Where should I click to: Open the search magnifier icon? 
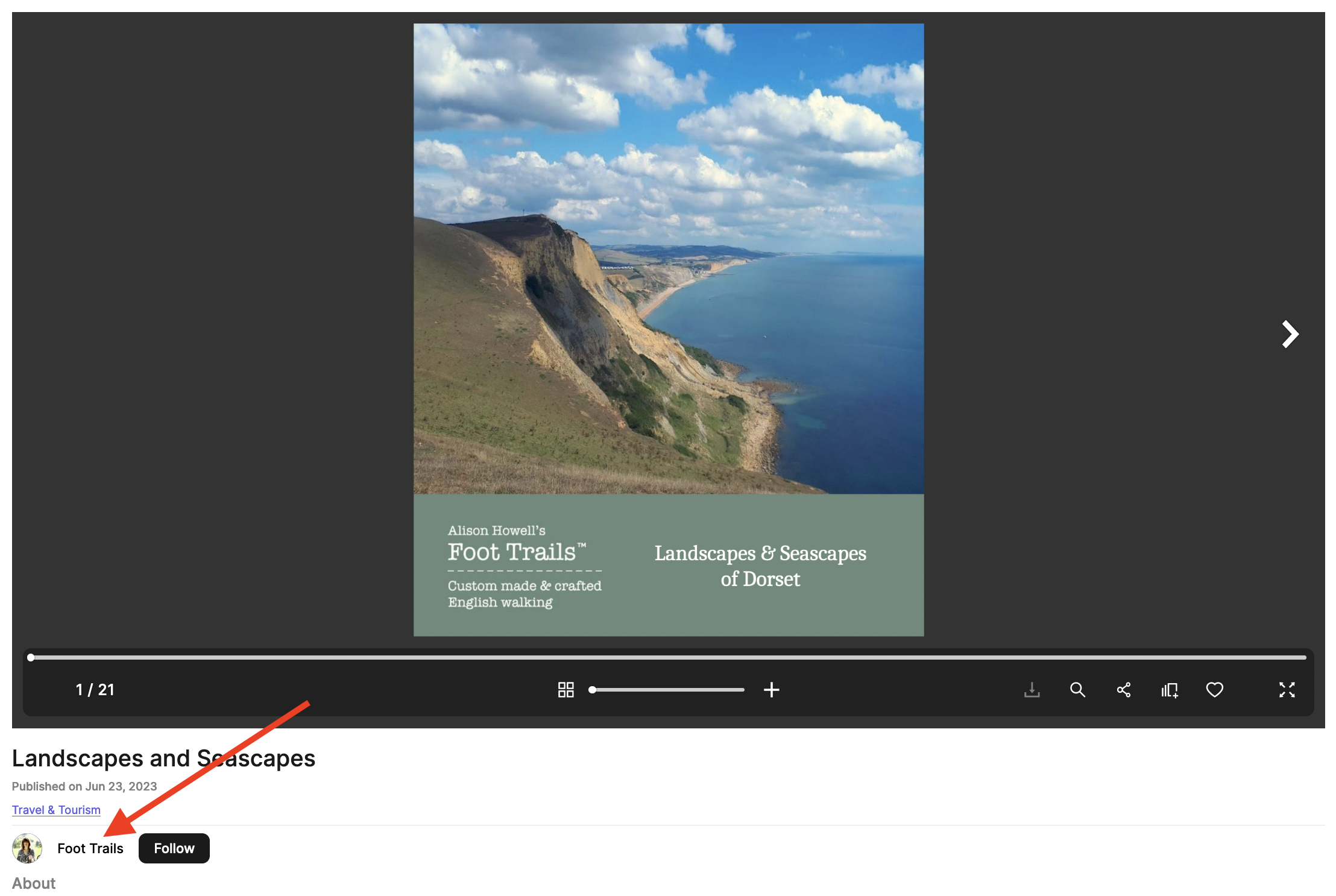coord(1077,690)
